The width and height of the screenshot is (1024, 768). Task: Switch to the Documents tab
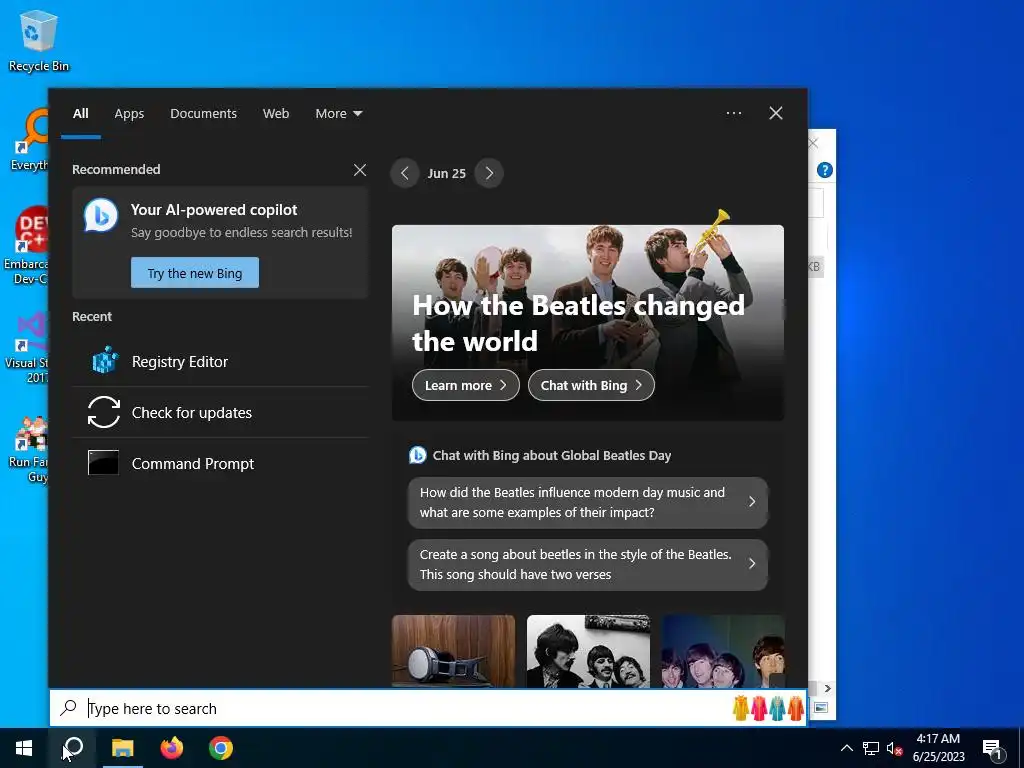click(203, 113)
